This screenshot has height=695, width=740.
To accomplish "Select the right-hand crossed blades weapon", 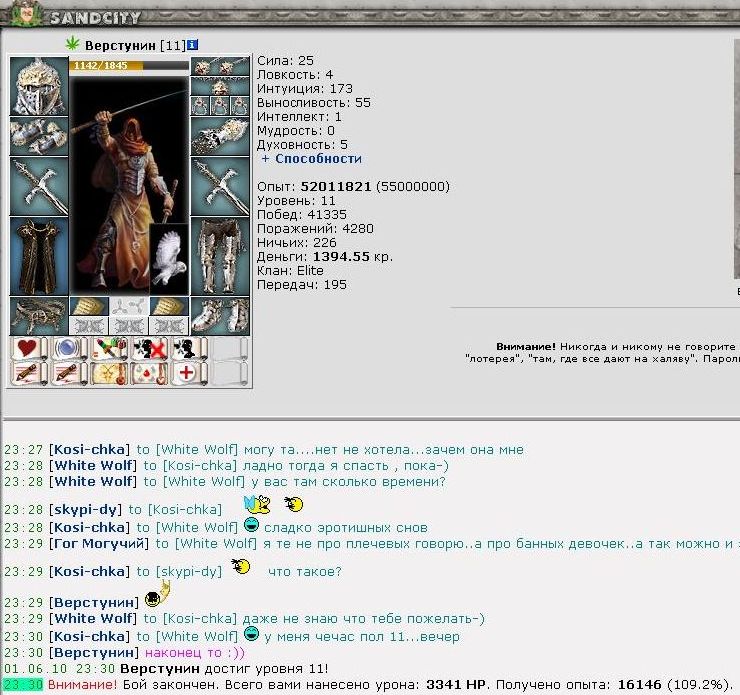I will tap(220, 186).
